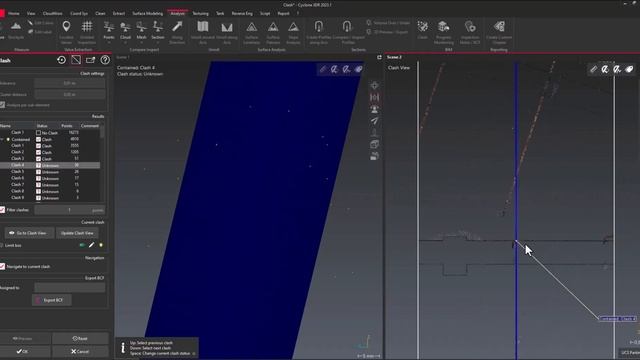Open the Gridded Inspection tool
The image size is (640, 360).
pyautogui.click(x=87, y=32)
